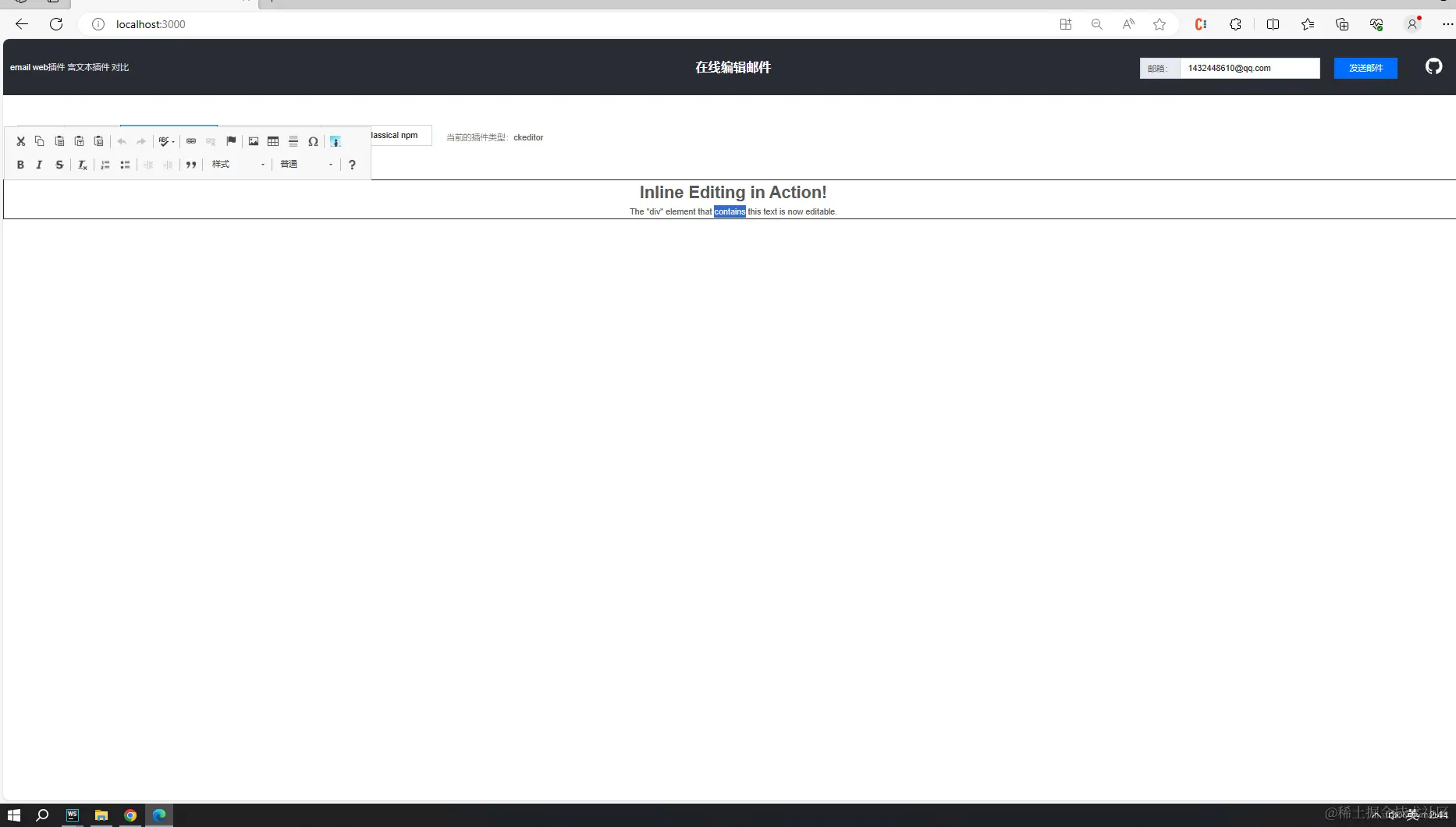This screenshot has height=827, width=1456.
Task: Open the table insertion icon
Action: tap(273, 141)
